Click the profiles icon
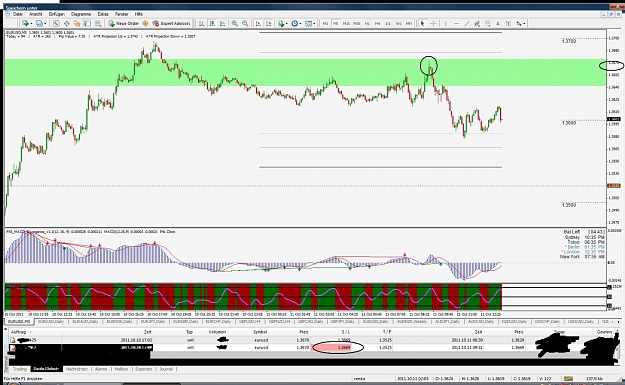This screenshot has width=625, height=385. coord(39,24)
